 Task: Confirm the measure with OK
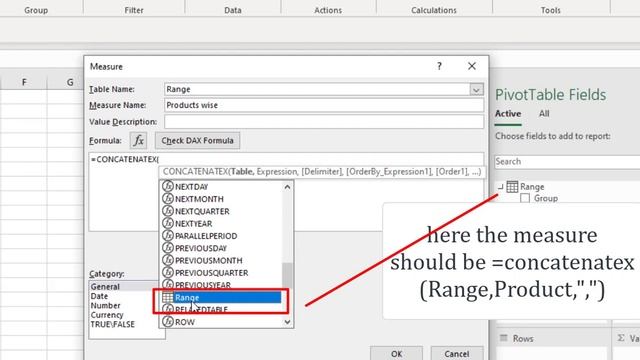point(396,353)
